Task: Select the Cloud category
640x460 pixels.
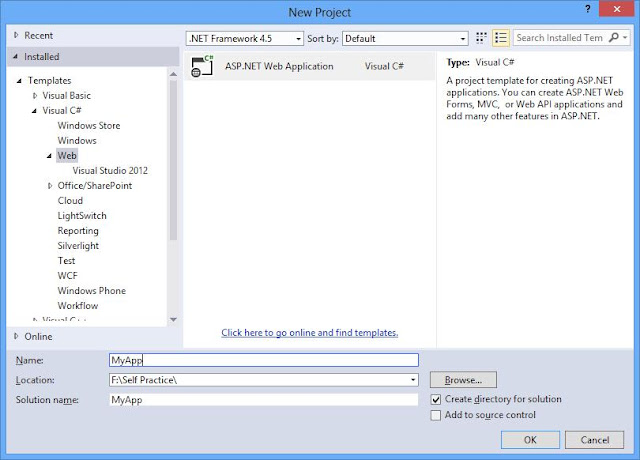Action: tap(70, 201)
